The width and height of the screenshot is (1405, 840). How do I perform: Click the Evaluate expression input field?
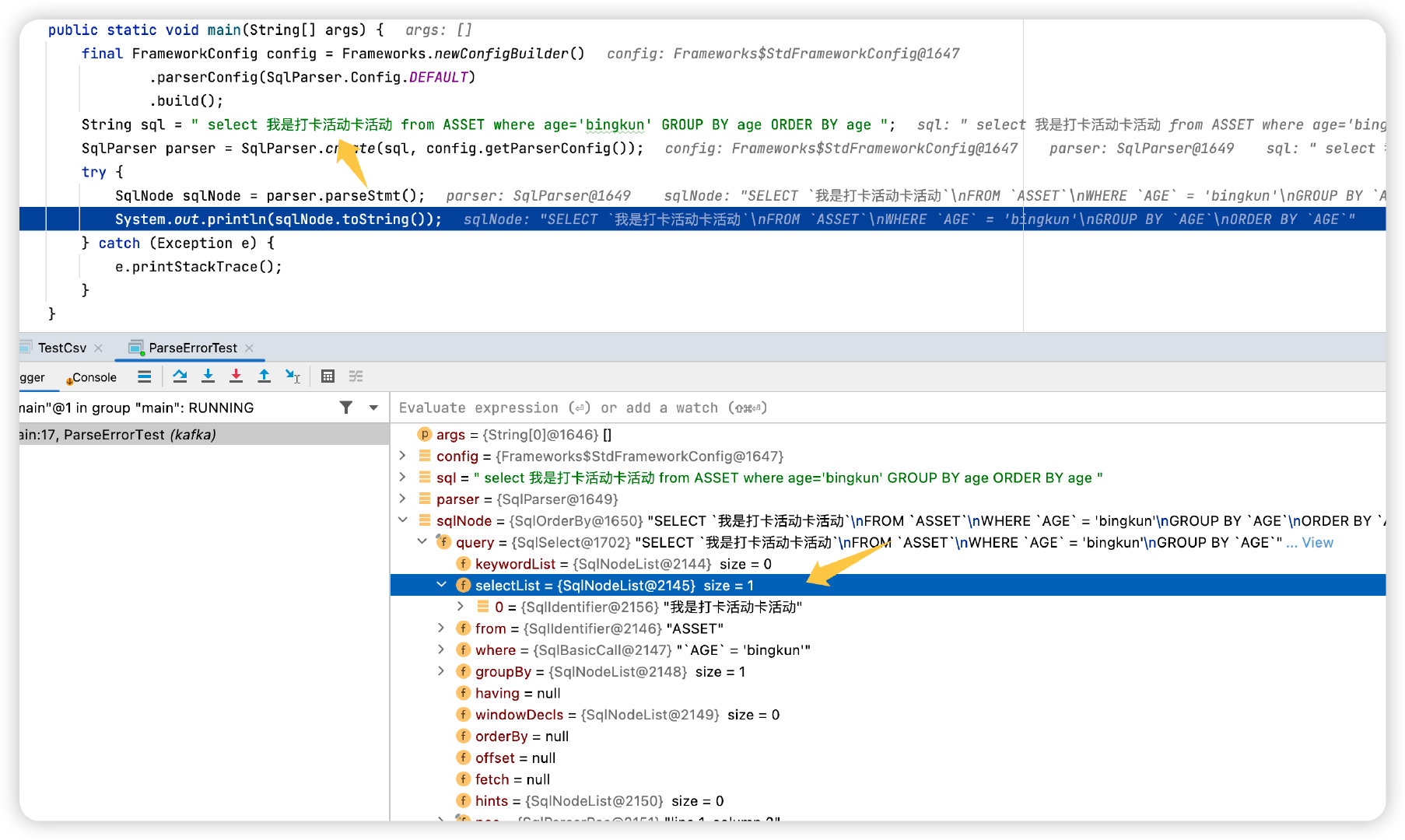856,408
